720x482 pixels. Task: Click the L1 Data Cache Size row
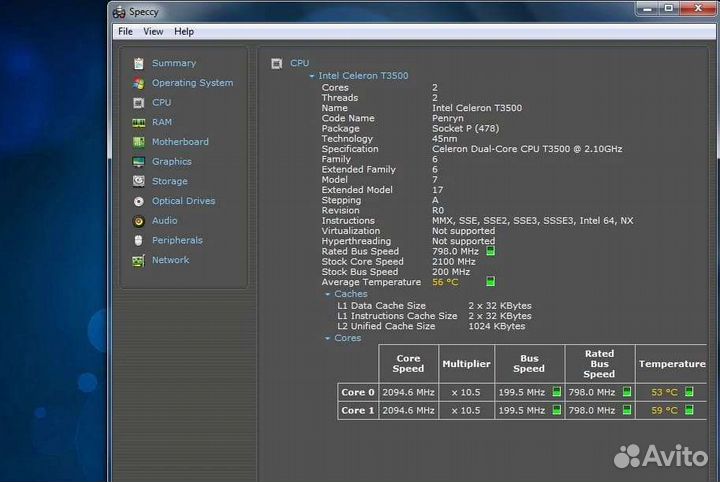[434, 306]
